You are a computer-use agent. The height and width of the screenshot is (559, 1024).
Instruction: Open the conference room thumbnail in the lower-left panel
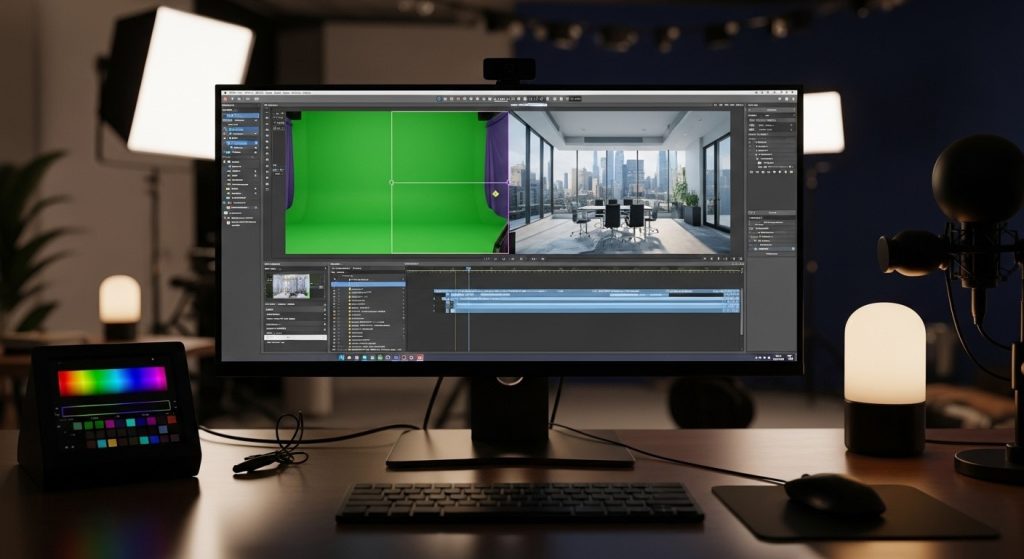tap(291, 285)
